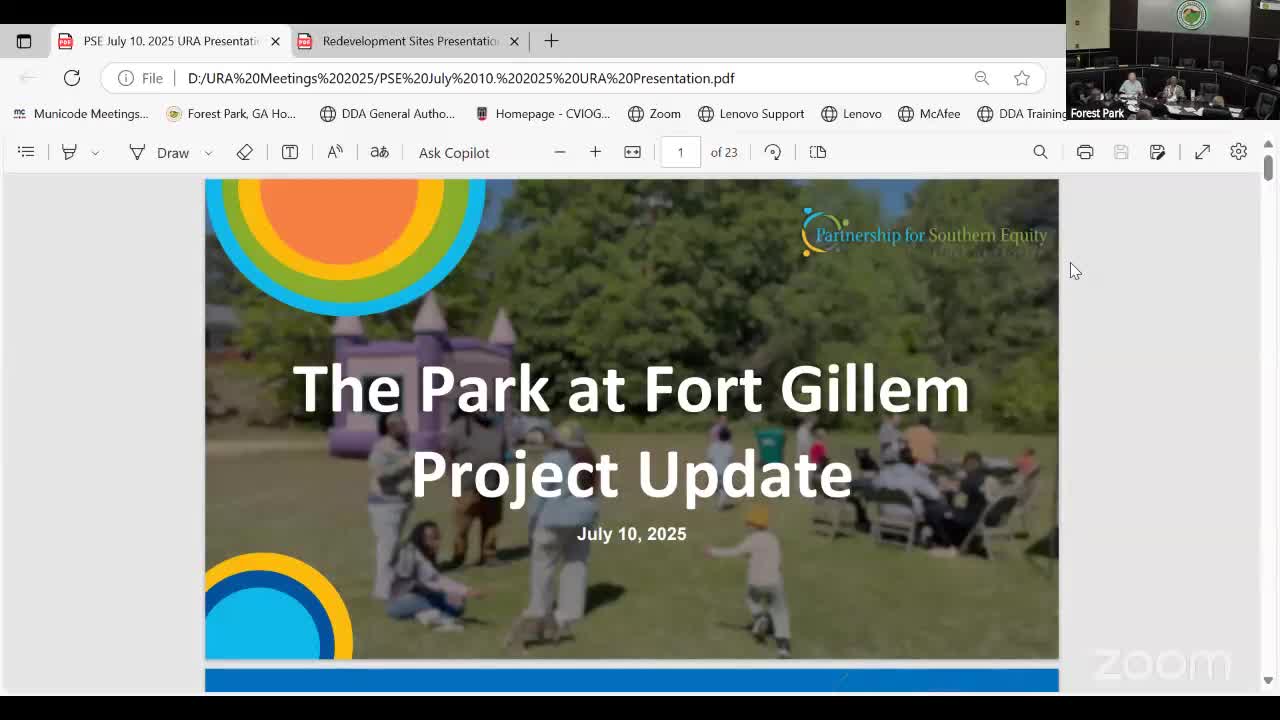Expand the Draw tool options dropdown

208,153
